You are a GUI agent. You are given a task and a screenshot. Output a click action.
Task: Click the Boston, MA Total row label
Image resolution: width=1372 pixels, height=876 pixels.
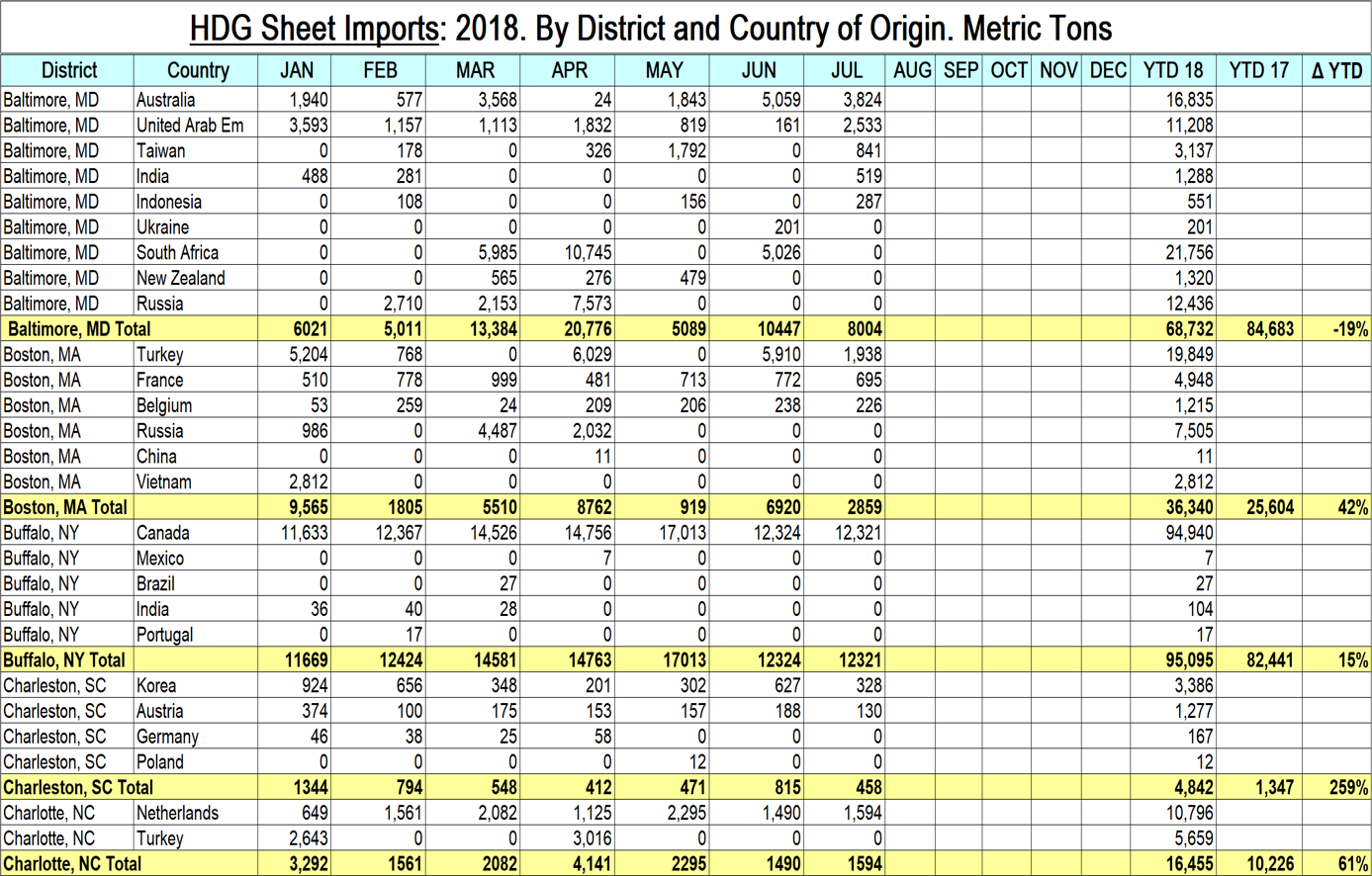[x=65, y=507]
